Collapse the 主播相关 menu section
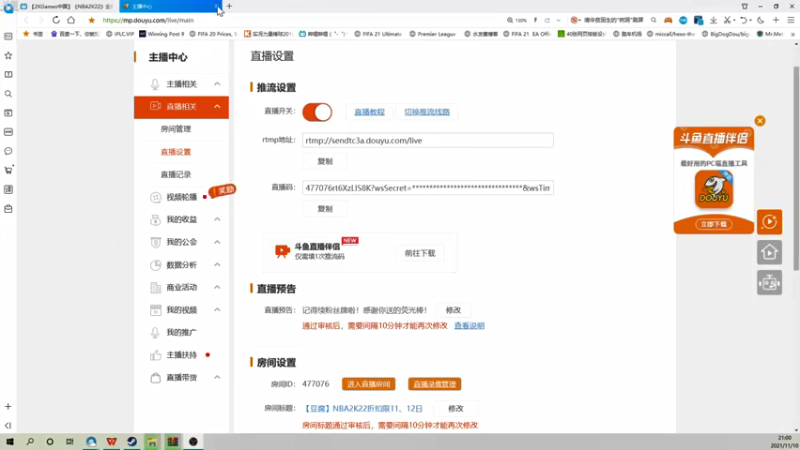800x450 pixels. click(x=217, y=84)
